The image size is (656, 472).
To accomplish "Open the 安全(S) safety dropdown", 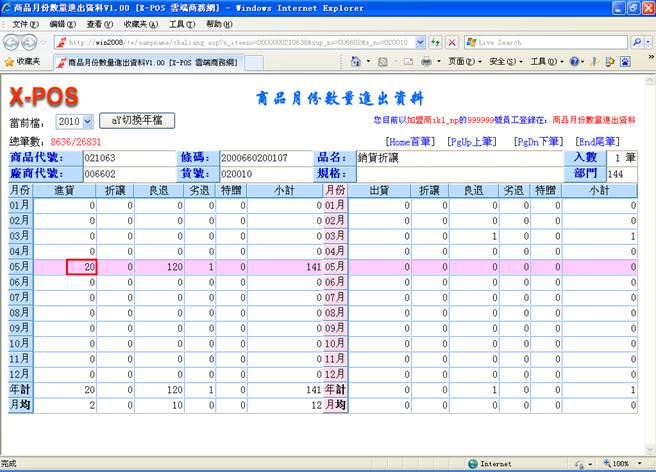I will pyautogui.click(x=503, y=62).
